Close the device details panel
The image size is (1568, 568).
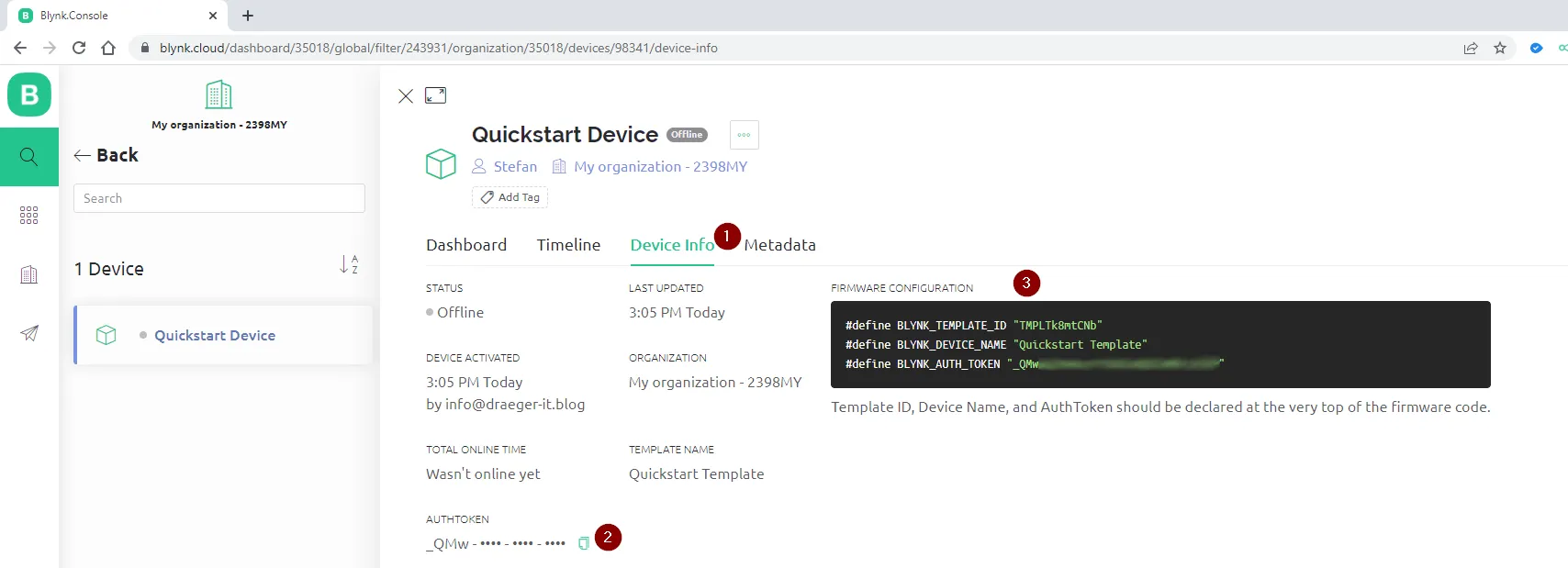point(405,96)
